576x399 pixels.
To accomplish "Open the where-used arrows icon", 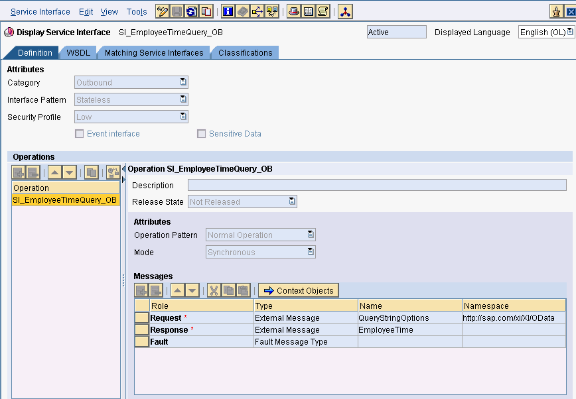I will point(257,11).
